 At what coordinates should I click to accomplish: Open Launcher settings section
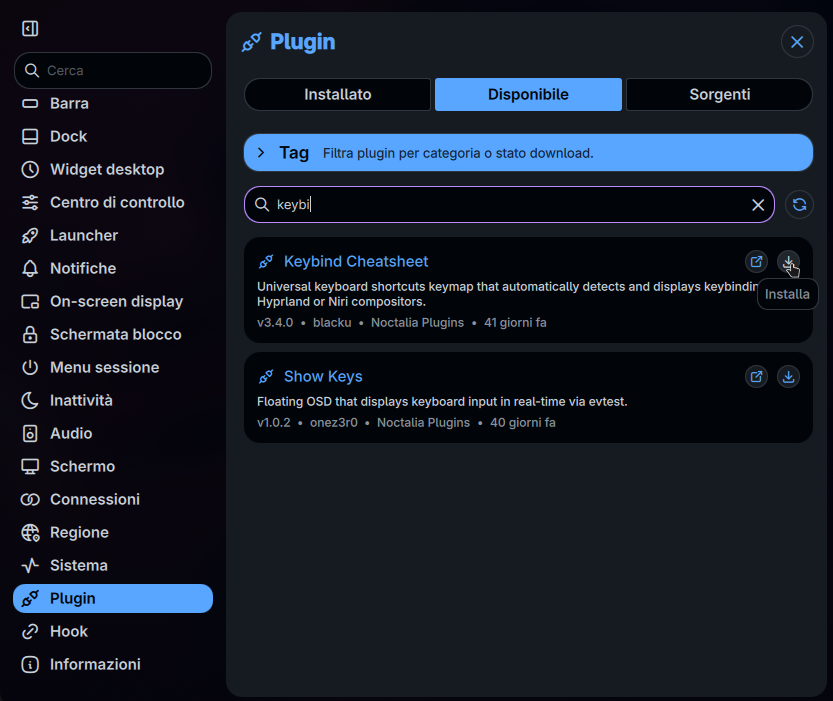(x=113, y=235)
